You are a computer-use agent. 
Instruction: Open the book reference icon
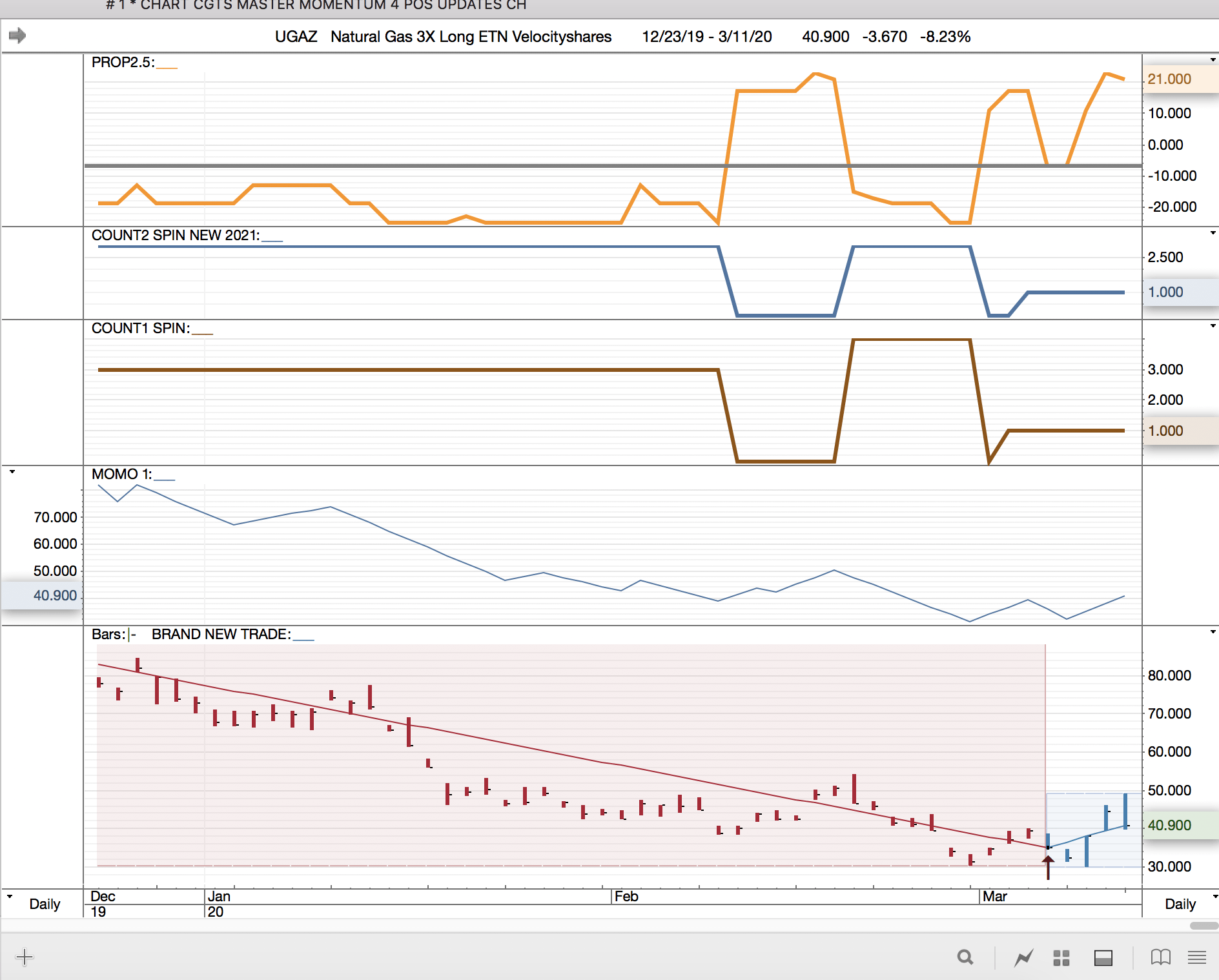tap(1160, 957)
